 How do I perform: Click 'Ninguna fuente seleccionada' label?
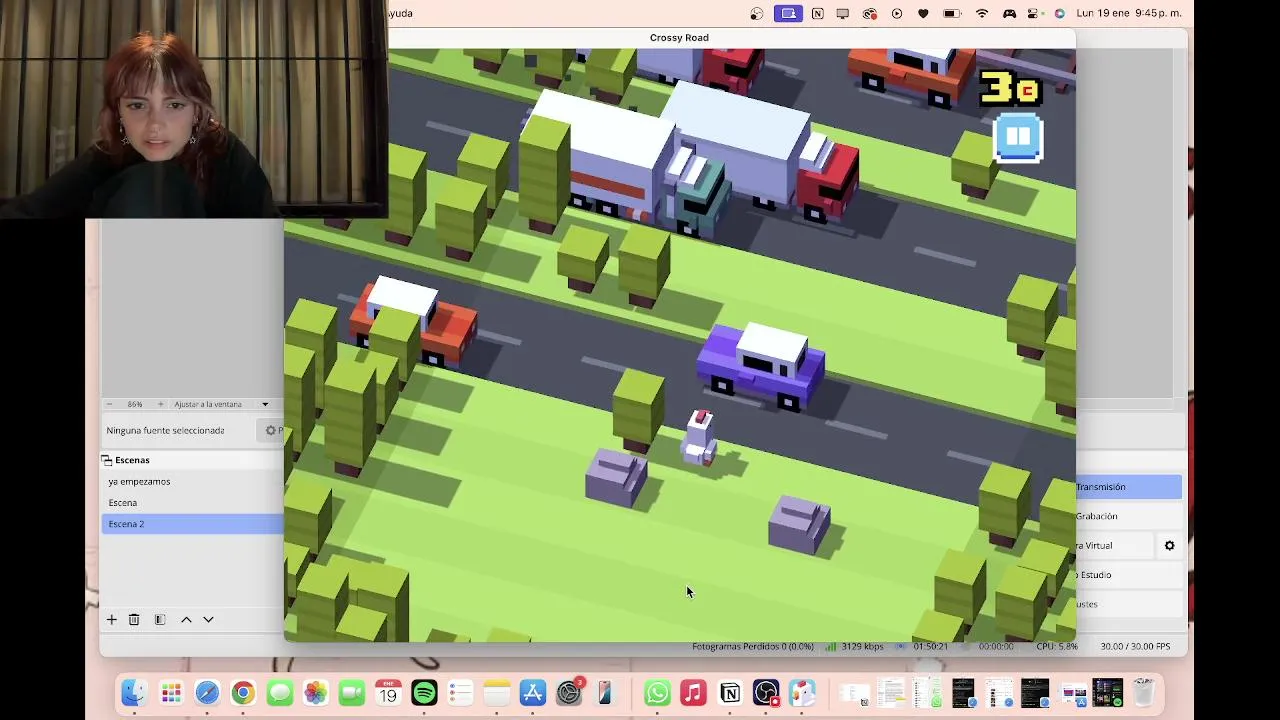(165, 430)
